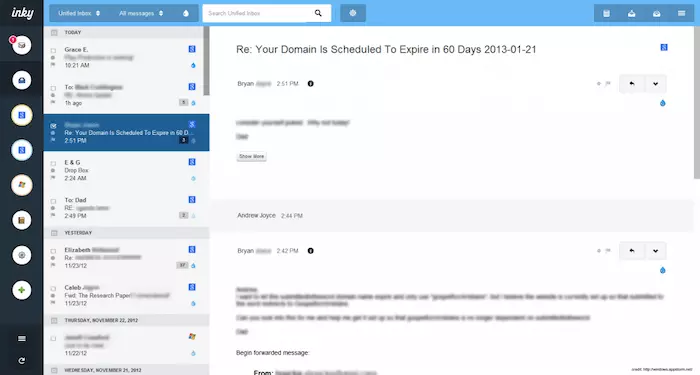Open the Grace E. 10:21 AM email
This screenshot has height=375, width=700.
[126, 57]
